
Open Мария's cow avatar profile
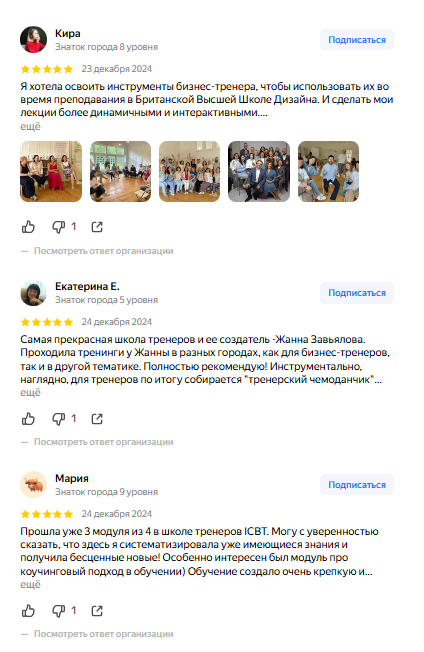pos(34,484)
